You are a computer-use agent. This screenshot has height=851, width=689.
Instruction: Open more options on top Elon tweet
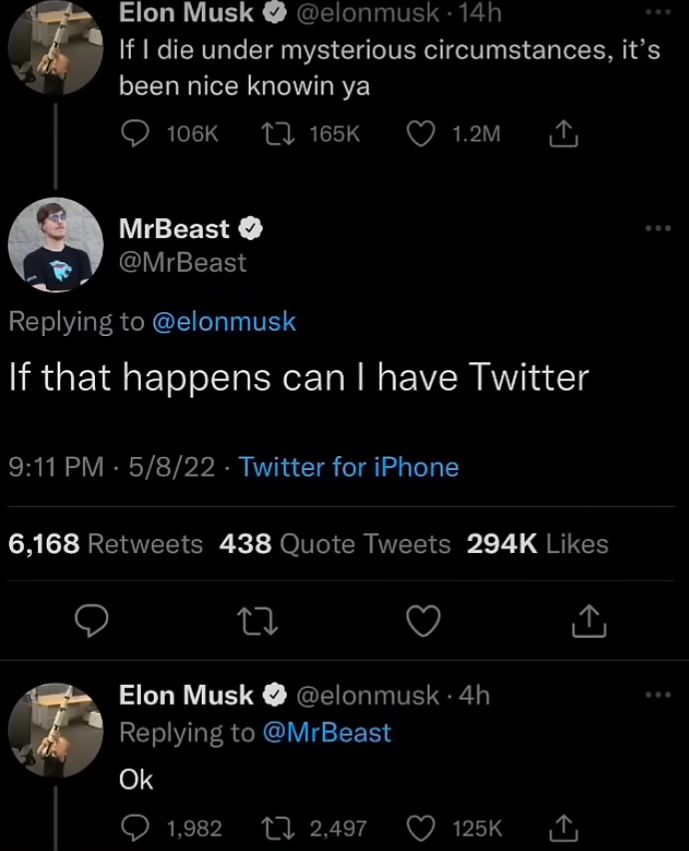[x=656, y=12]
